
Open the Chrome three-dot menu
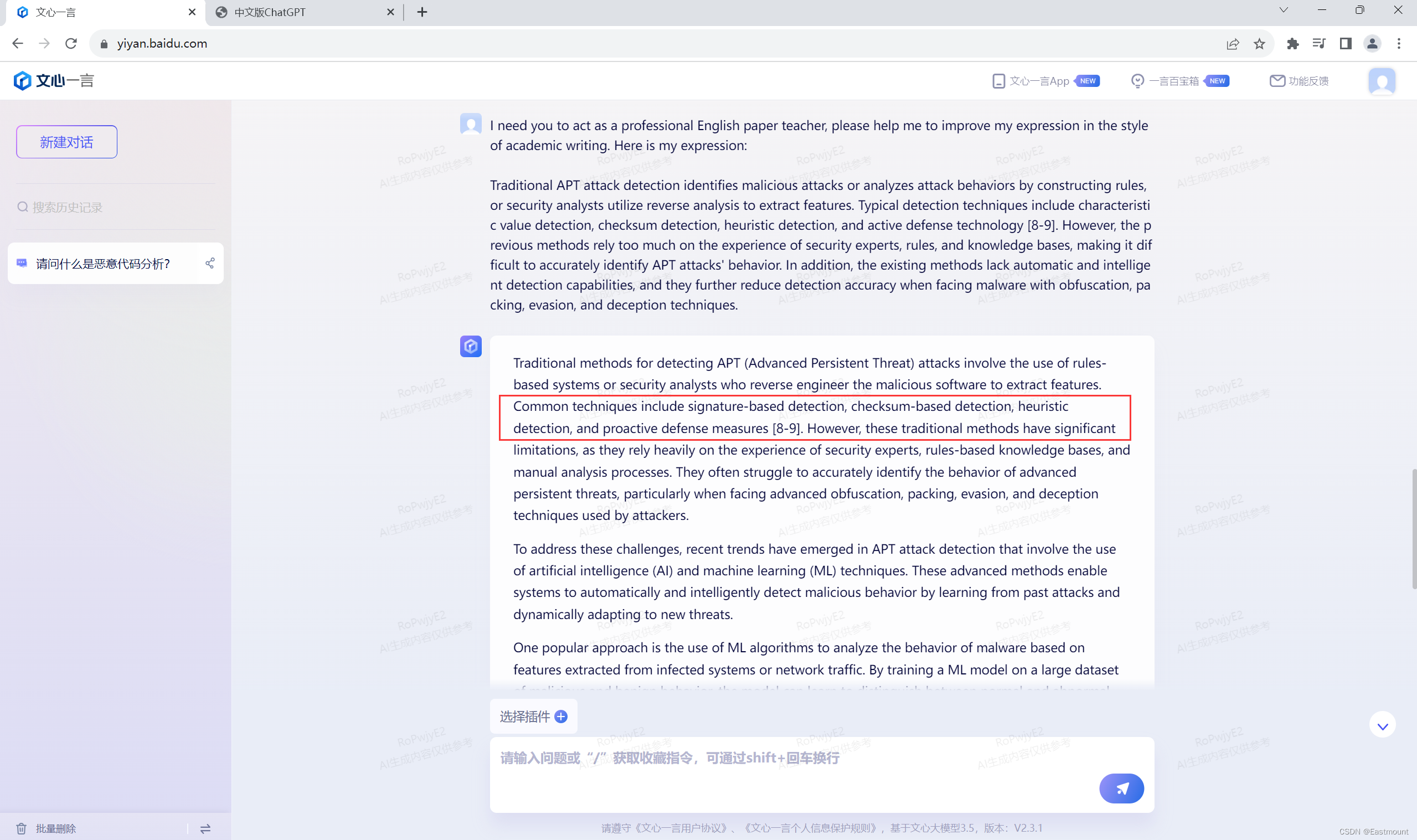coord(1399,44)
